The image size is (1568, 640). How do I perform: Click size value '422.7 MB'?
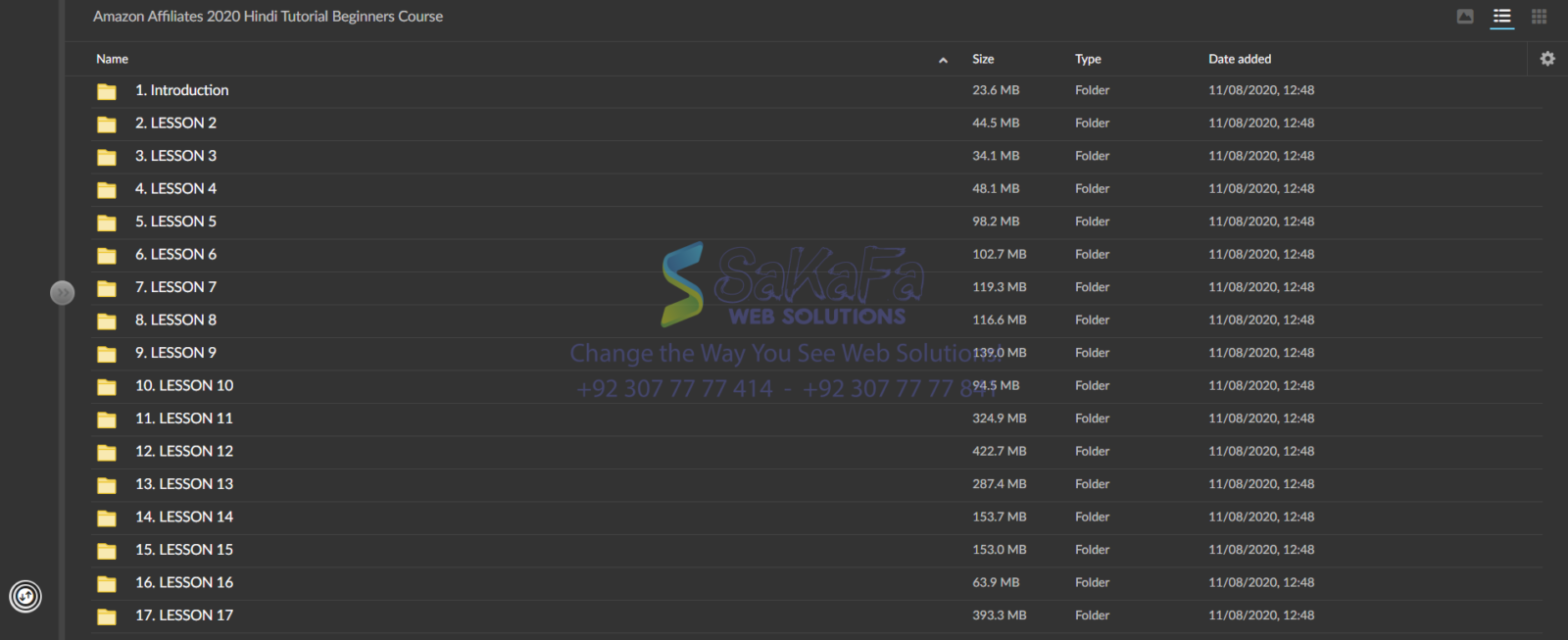[x=1000, y=451]
